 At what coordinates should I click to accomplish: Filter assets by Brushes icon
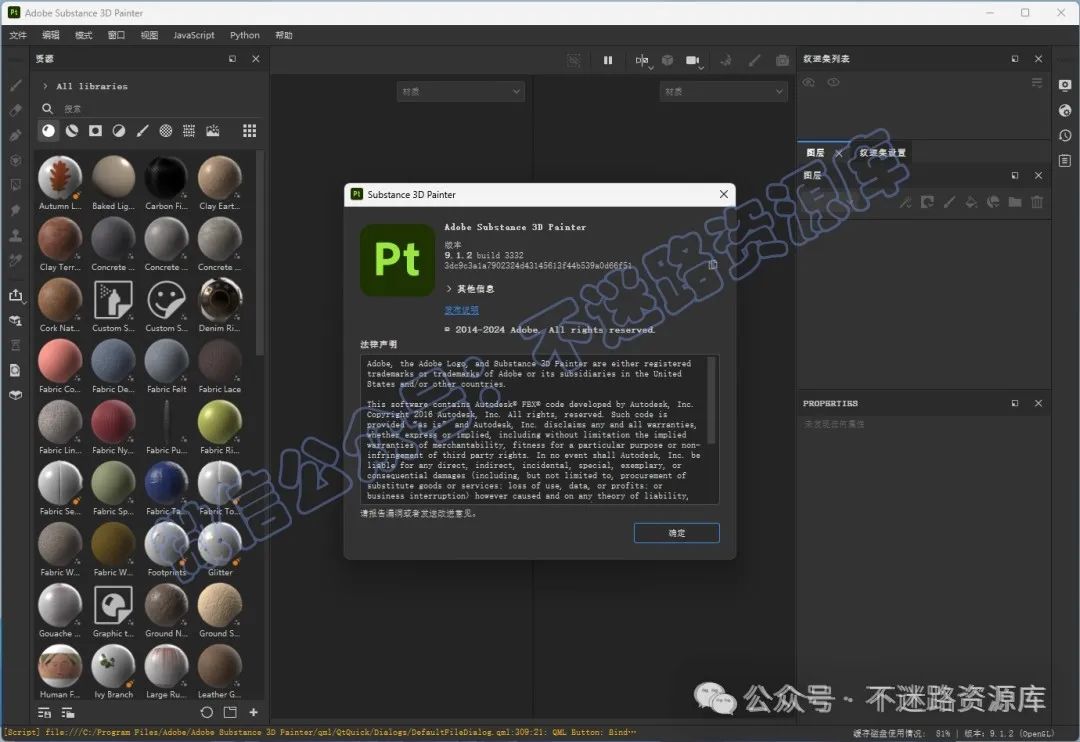[142, 130]
